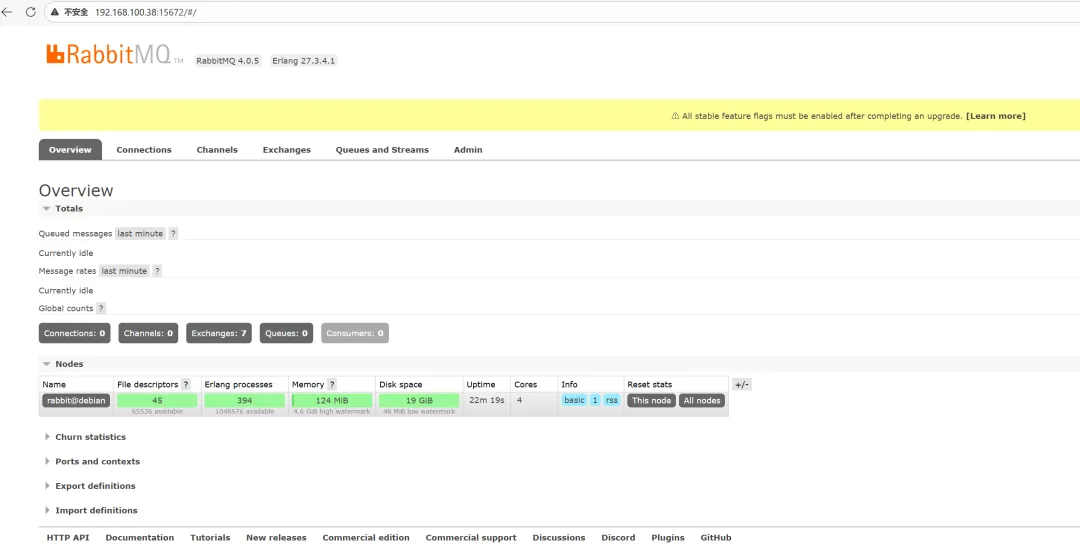1080x557 pixels.
Task: Change Queued messages last minute range
Action: (141, 234)
